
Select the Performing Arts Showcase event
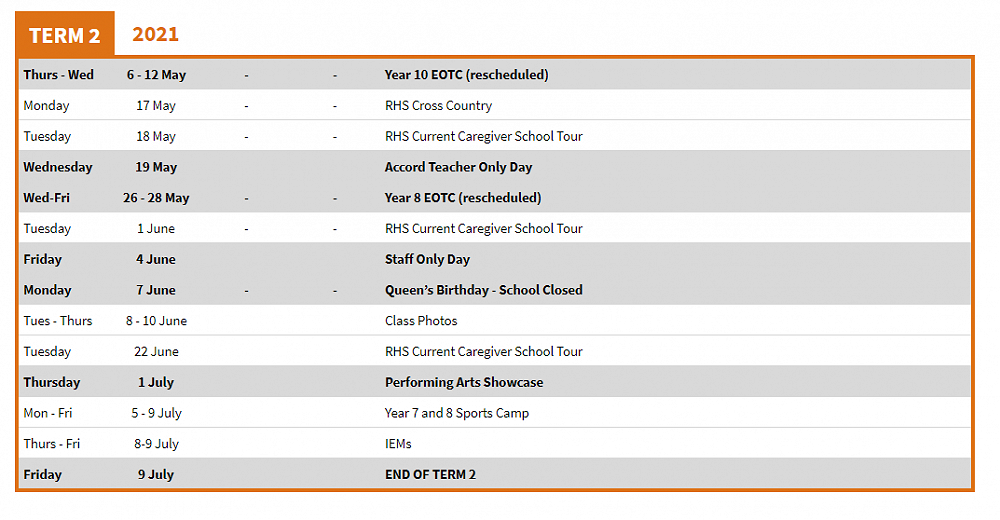[x=464, y=383]
